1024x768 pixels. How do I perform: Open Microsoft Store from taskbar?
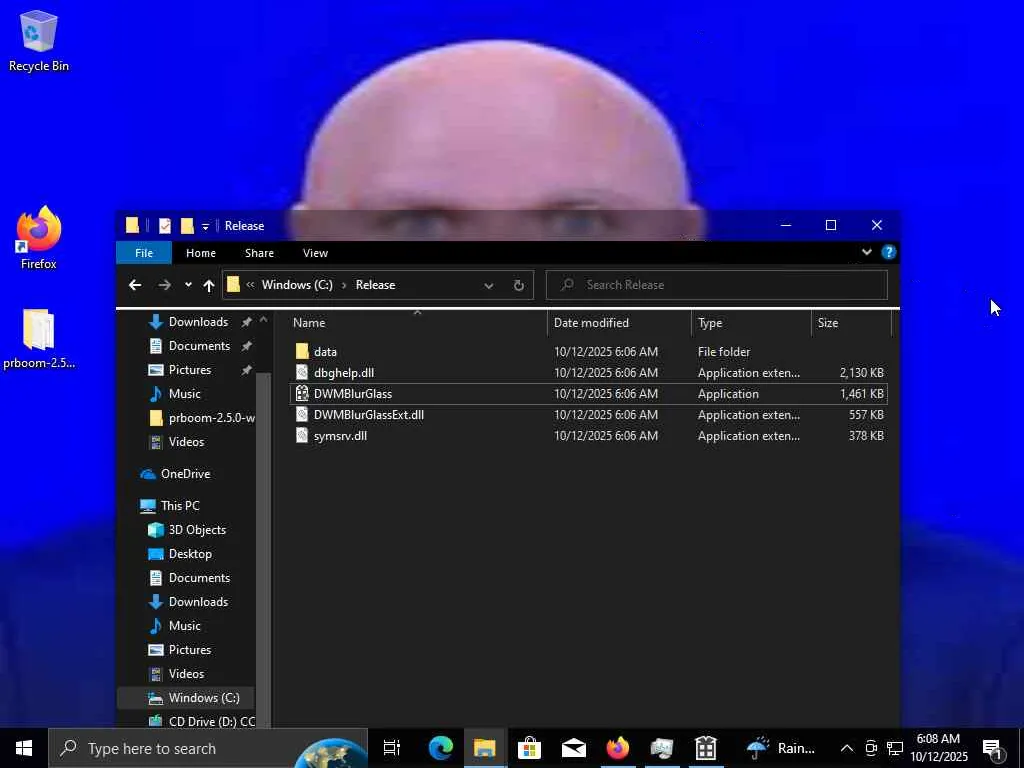pyautogui.click(x=529, y=748)
